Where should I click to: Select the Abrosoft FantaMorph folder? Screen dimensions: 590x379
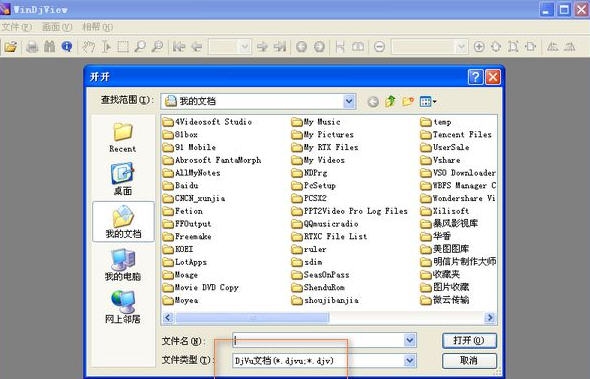pos(212,160)
